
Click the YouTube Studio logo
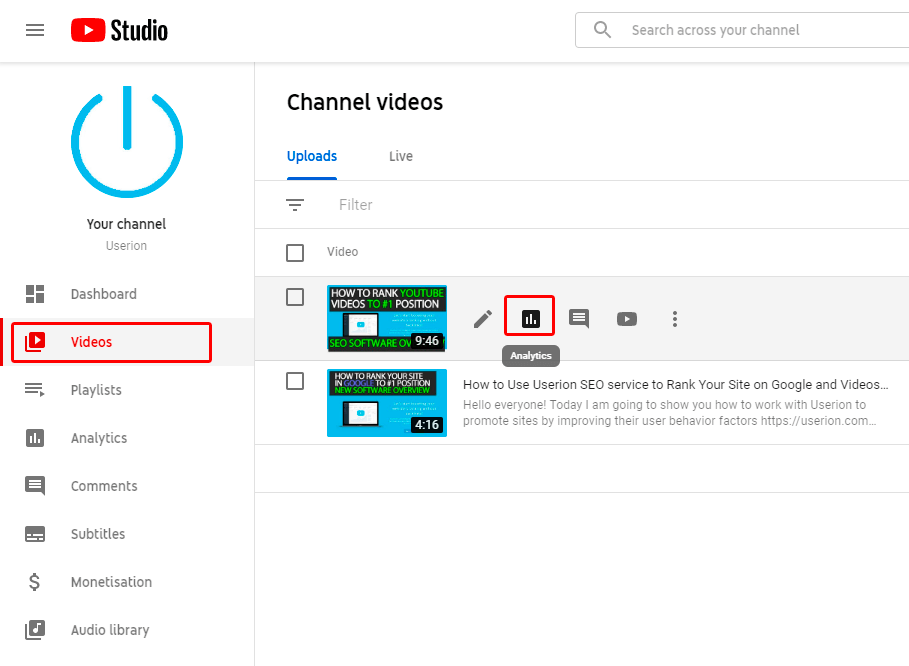pos(119,30)
